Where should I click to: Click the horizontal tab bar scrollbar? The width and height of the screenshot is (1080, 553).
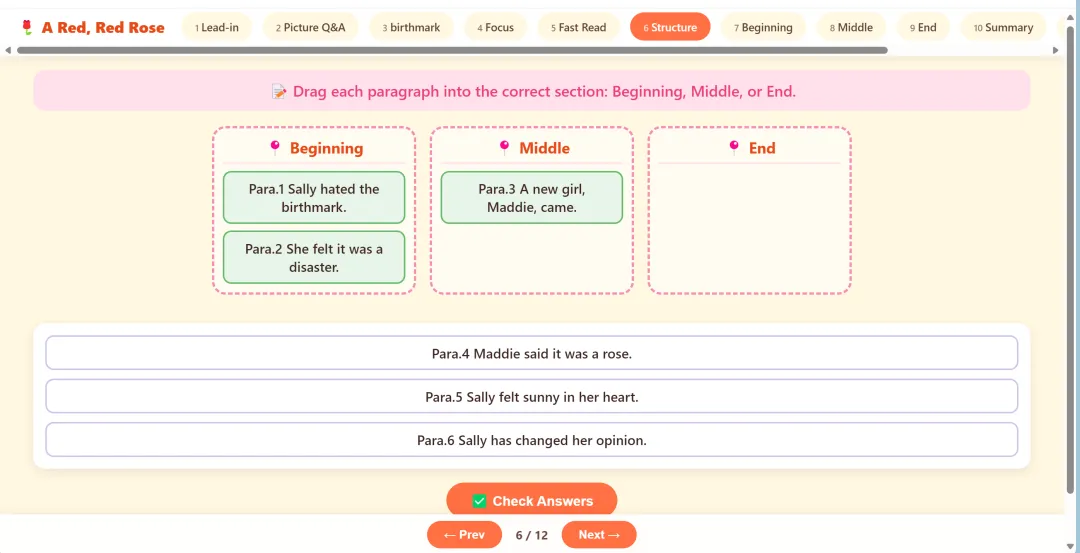pos(453,50)
